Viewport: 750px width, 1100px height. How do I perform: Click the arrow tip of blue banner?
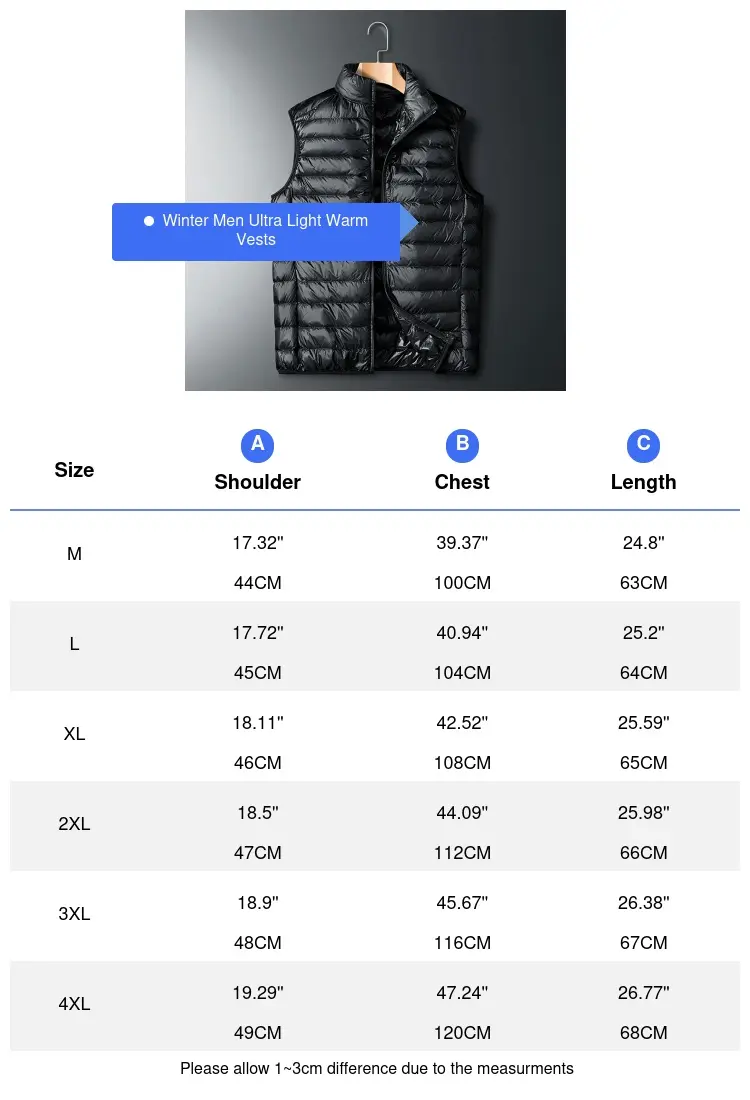pos(410,223)
